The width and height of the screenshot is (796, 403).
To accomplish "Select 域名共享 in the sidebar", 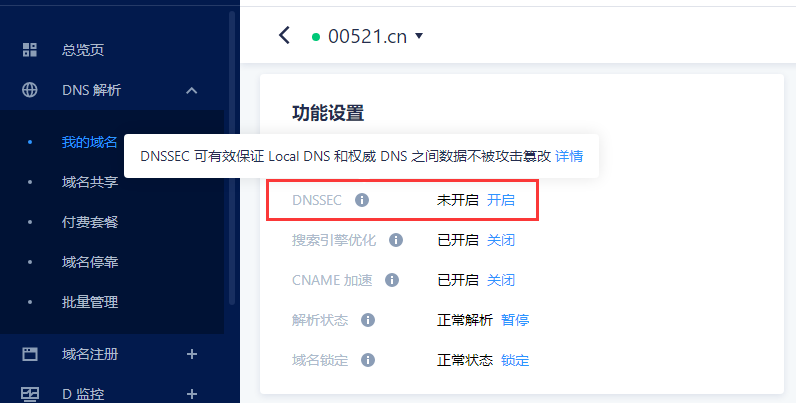I will 90,182.
